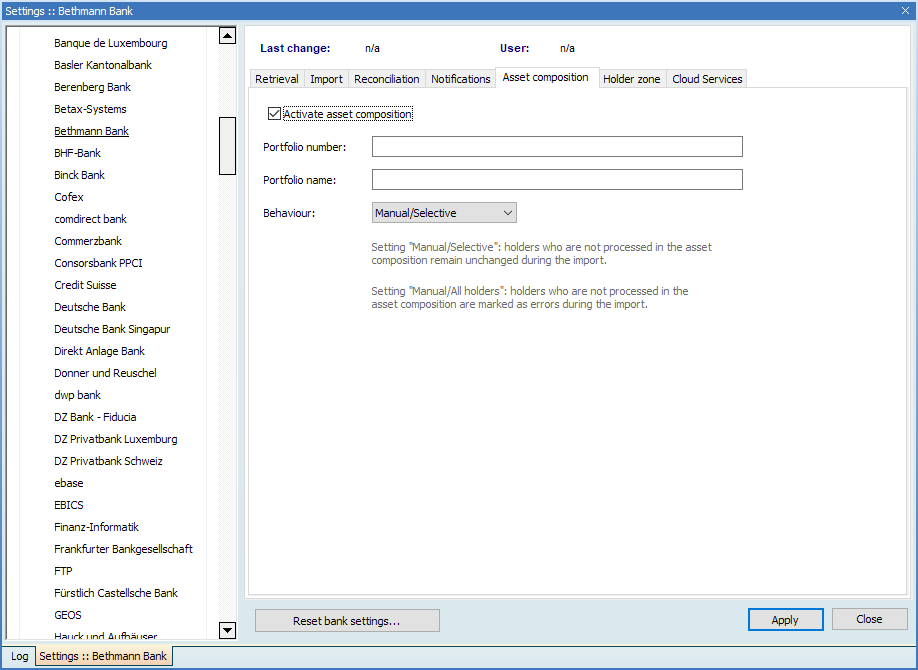Viewport: 918px width, 670px height.
Task: Choose Deutsche Bank from the list
Action: pyautogui.click(x=90, y=307)
